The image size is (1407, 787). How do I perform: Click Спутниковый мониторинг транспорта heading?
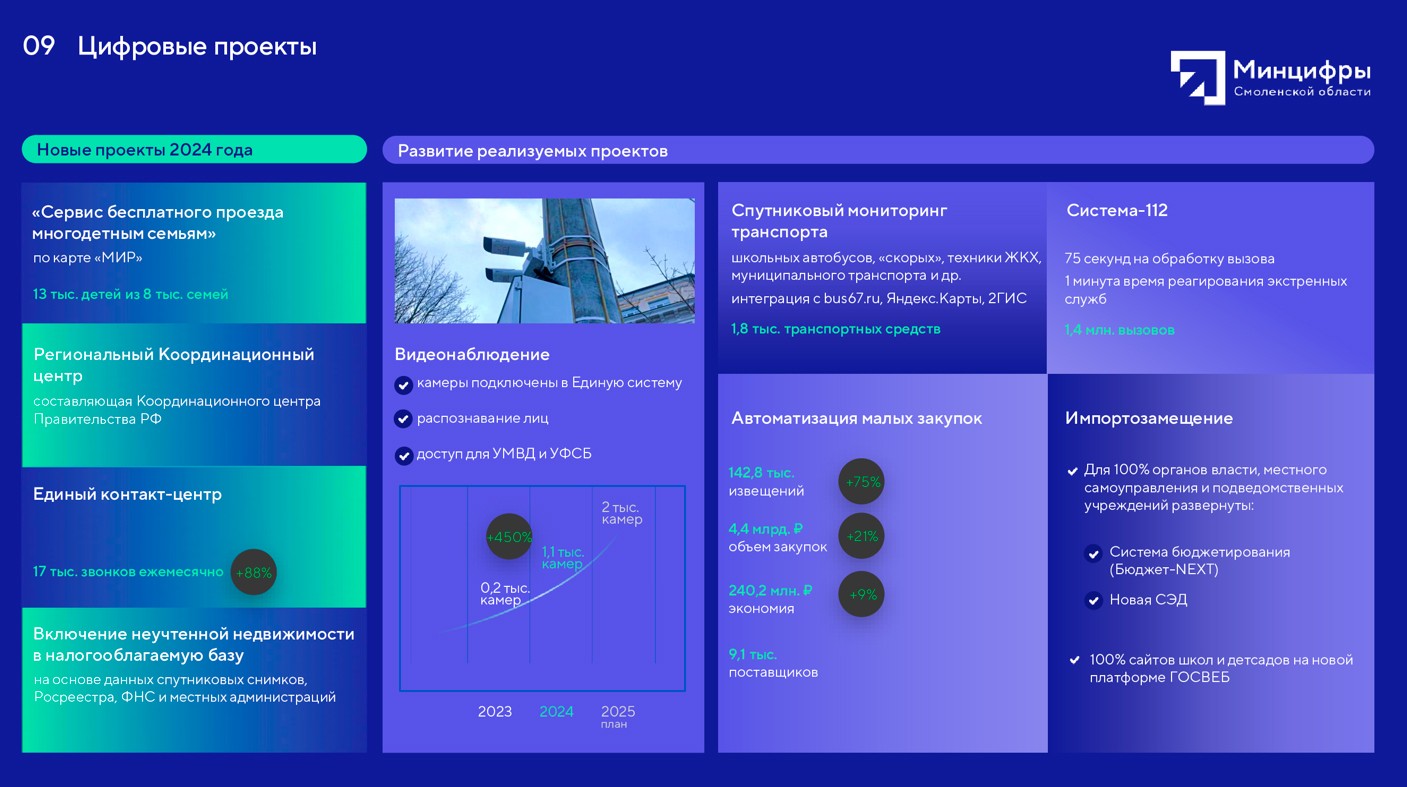tap(839, 221)
